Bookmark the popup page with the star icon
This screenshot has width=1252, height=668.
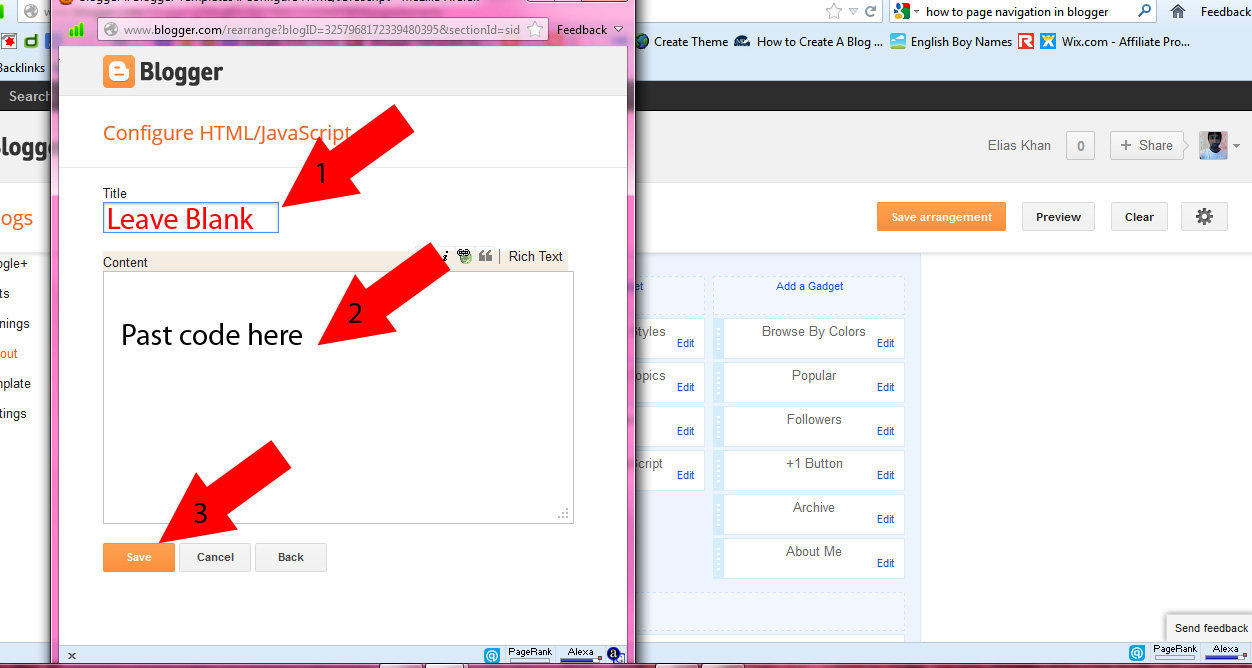pyautogui.click(x=535, y=30)
